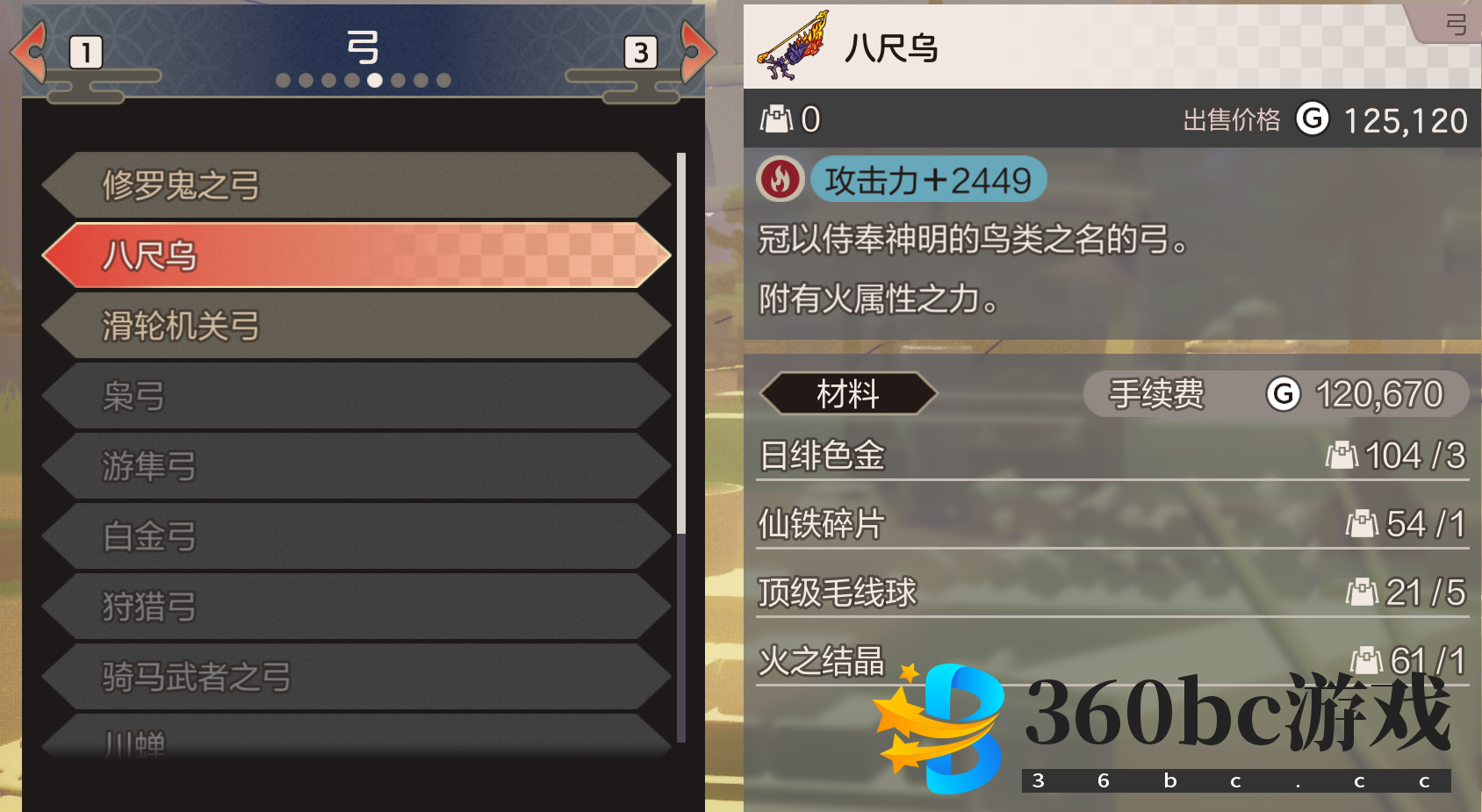The width and height of the screenshot is (1482, 812).
Task: Select the greyed-out 枭弓 entry
Action: [x=356, y=396]
